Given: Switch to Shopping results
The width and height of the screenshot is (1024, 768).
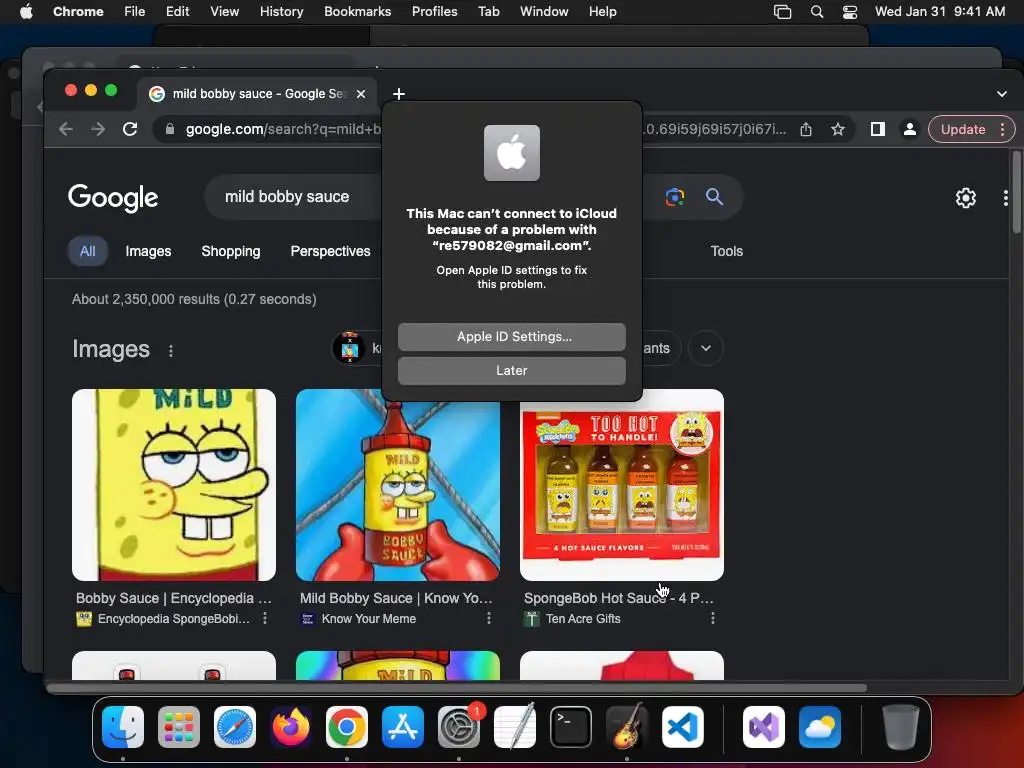Looking at the screenshot, I should (x=231, y=251).
